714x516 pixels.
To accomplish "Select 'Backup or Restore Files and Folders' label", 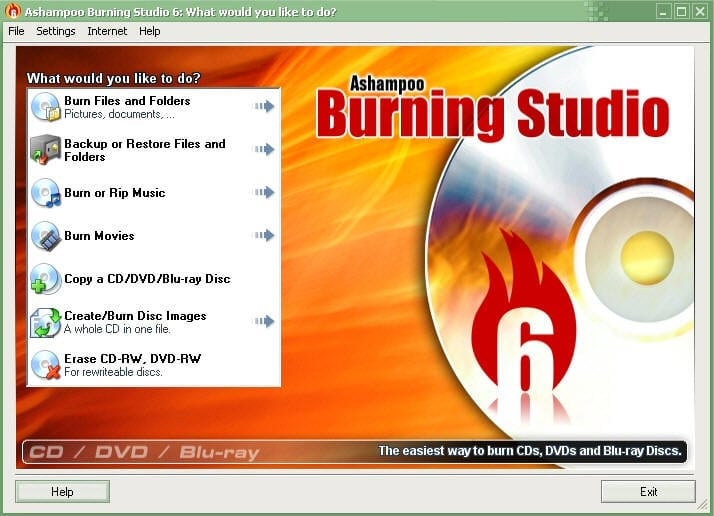I will pos(145,150).
